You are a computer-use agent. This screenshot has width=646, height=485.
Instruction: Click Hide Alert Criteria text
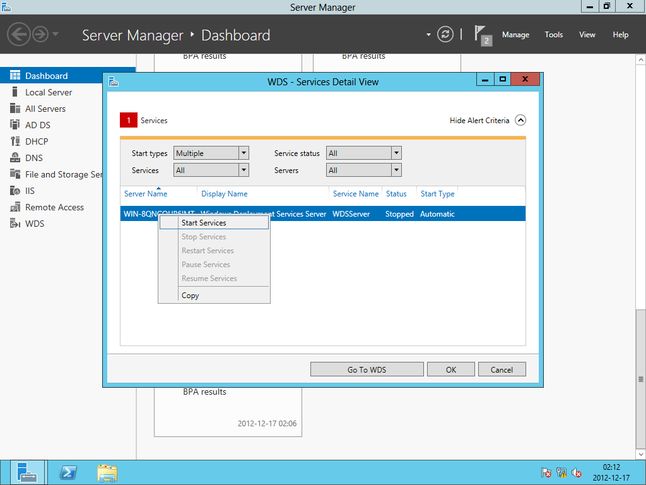[479, 120]
